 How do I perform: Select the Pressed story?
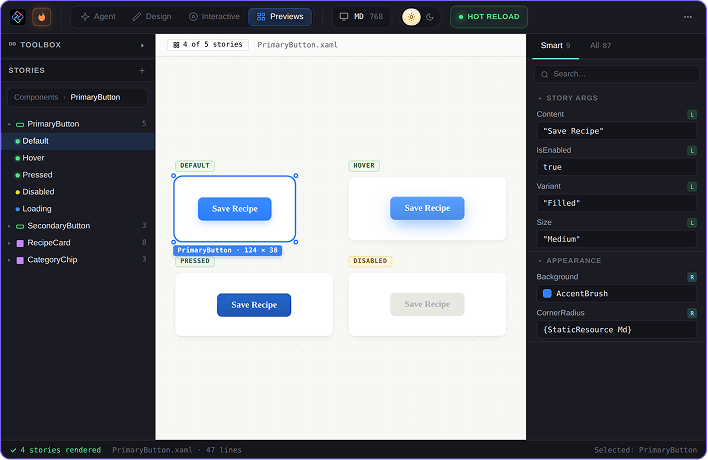coord(78,175)
